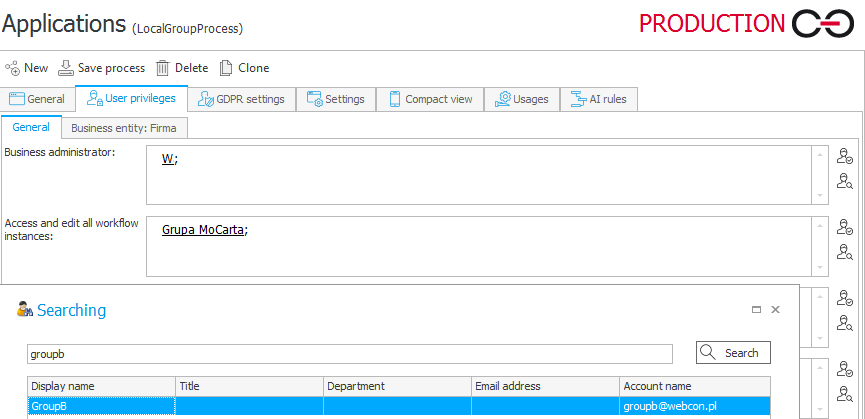The image size is (865, 419).
Task: Open the Compact view tab
Action: (430, 99)
